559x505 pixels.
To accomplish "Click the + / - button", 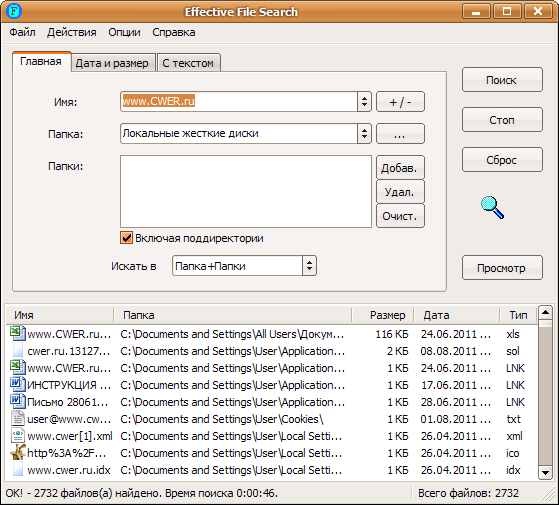I will point(400,102).
